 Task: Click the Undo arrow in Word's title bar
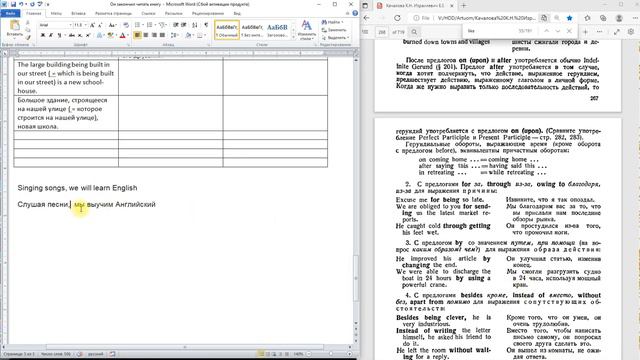(x=21, y=4)
